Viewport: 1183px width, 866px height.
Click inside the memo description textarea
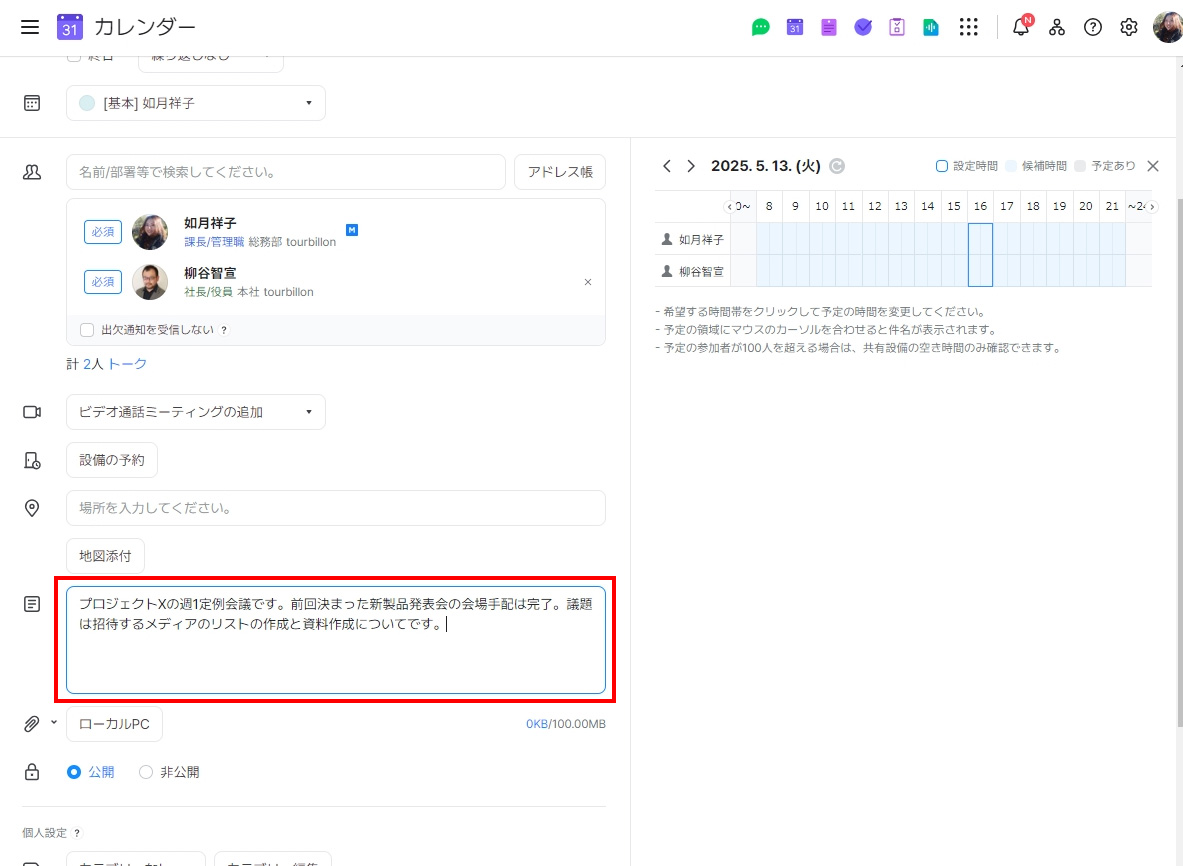(336, 640)
